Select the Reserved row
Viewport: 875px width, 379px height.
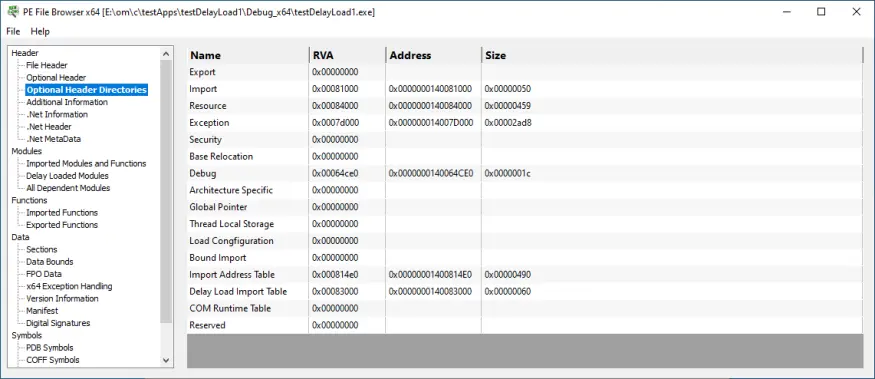(525, 325)
